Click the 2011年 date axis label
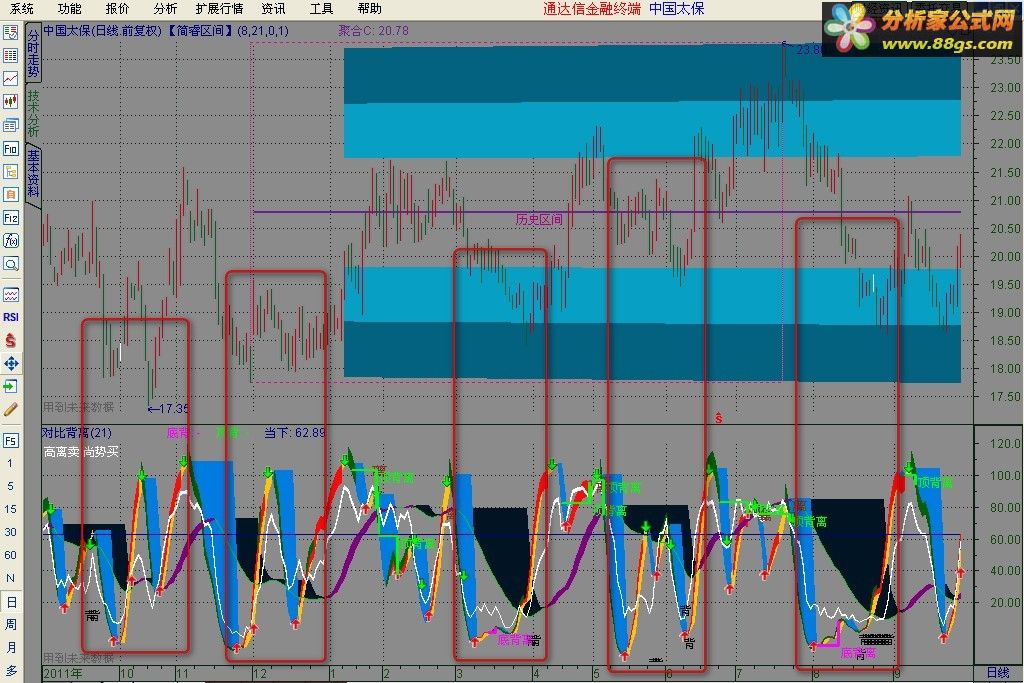 coord(63,673)
